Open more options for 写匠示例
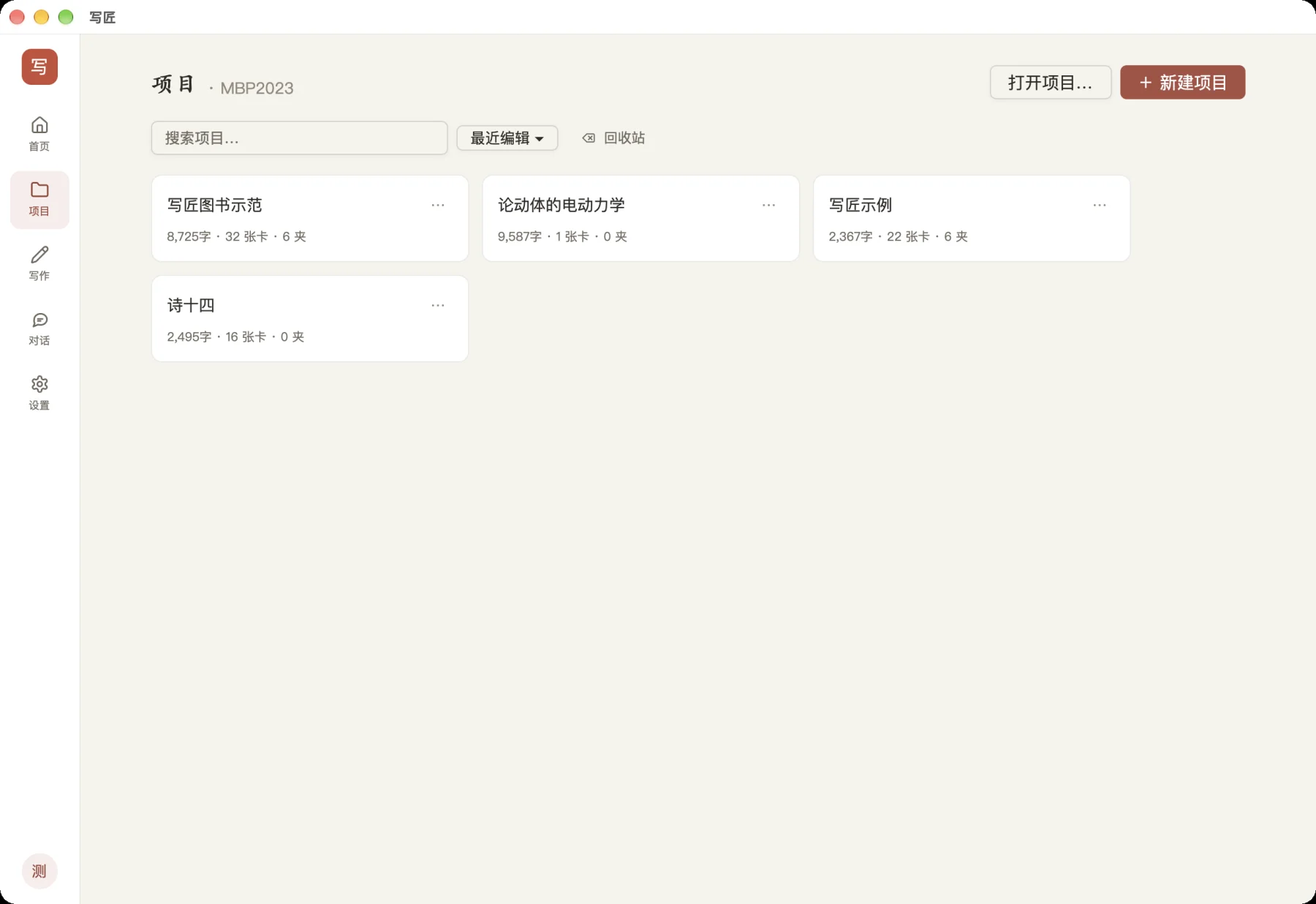Image resolution: width=1316 pixels, height=904 pixels. [x=1100, y=206]
